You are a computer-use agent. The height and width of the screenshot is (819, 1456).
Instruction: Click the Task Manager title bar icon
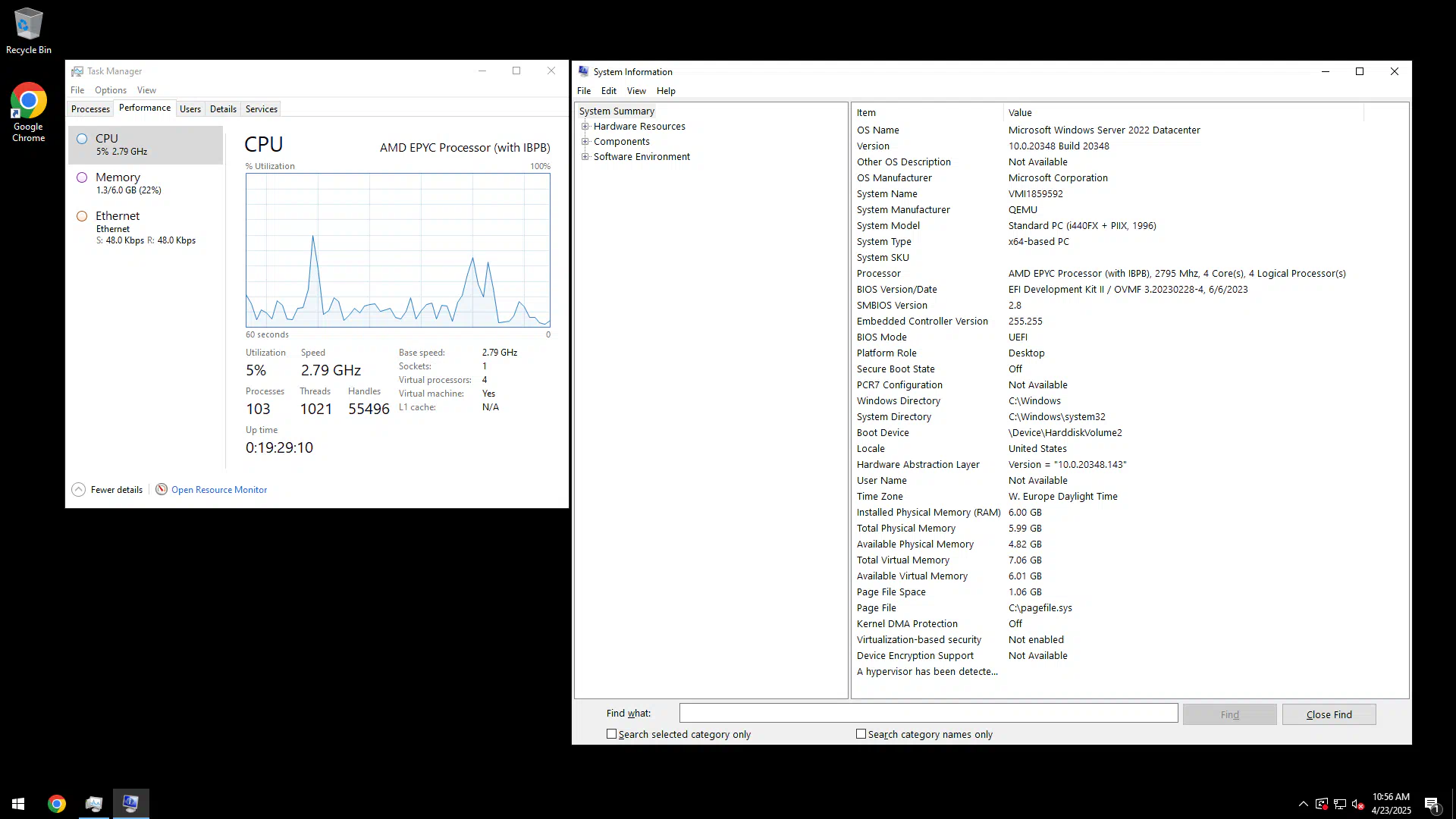tap(77, 71)
